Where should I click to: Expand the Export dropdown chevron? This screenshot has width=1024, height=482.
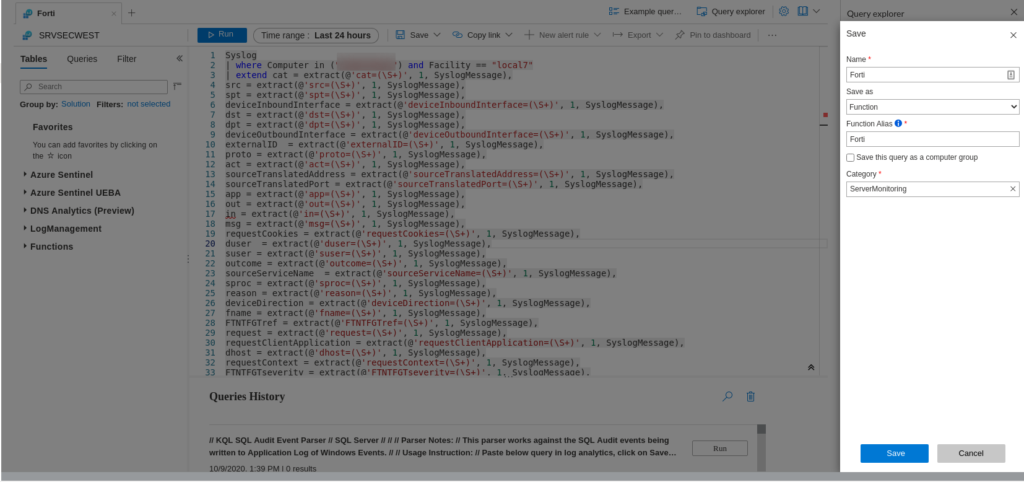pyautogui.click(x=660, y=35)
